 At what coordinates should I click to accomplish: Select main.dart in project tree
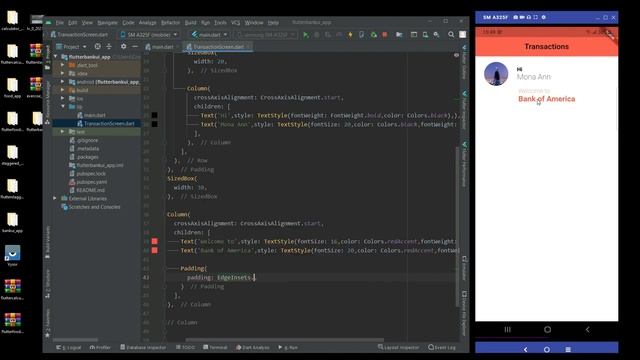tap(94, 115)
